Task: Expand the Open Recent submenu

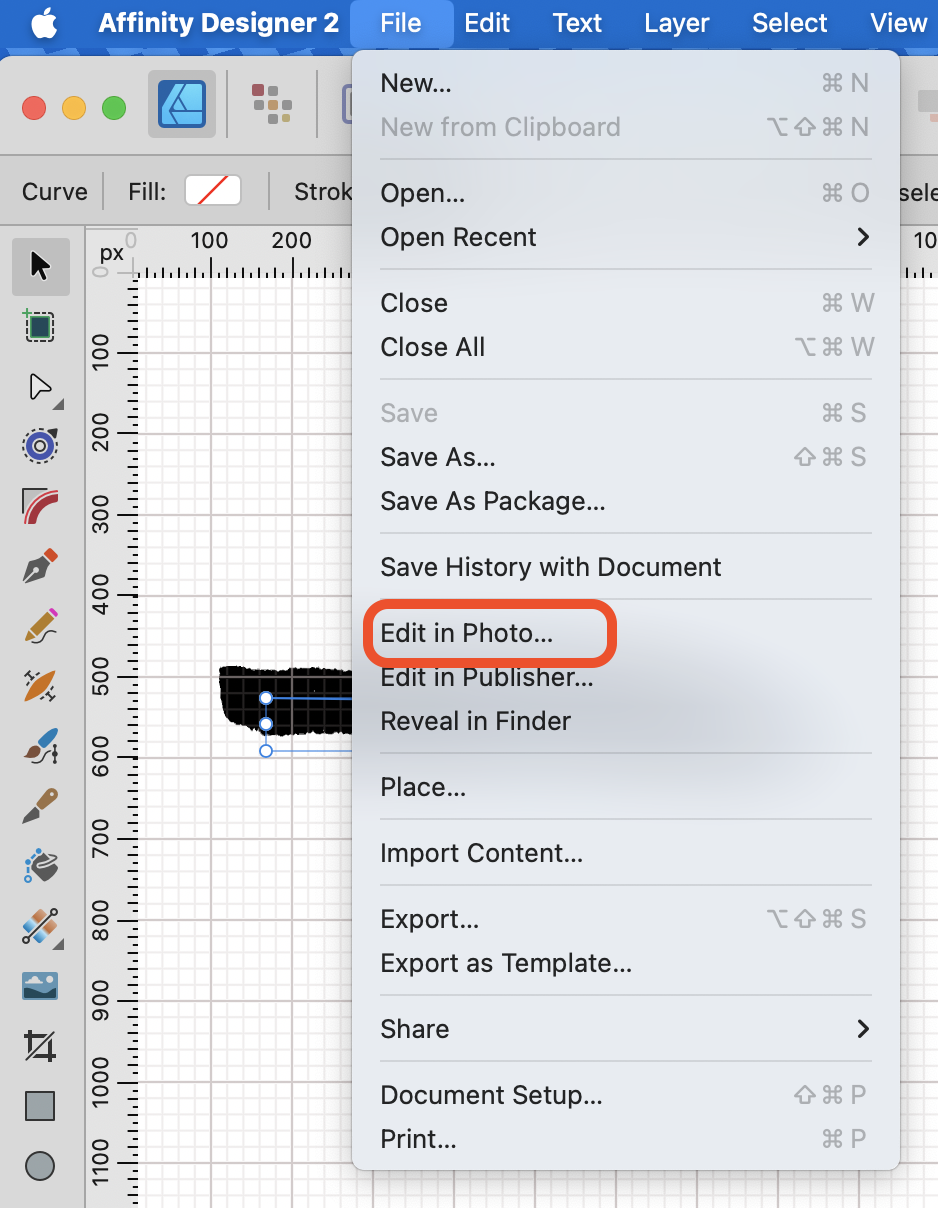Action: point(626,237)
